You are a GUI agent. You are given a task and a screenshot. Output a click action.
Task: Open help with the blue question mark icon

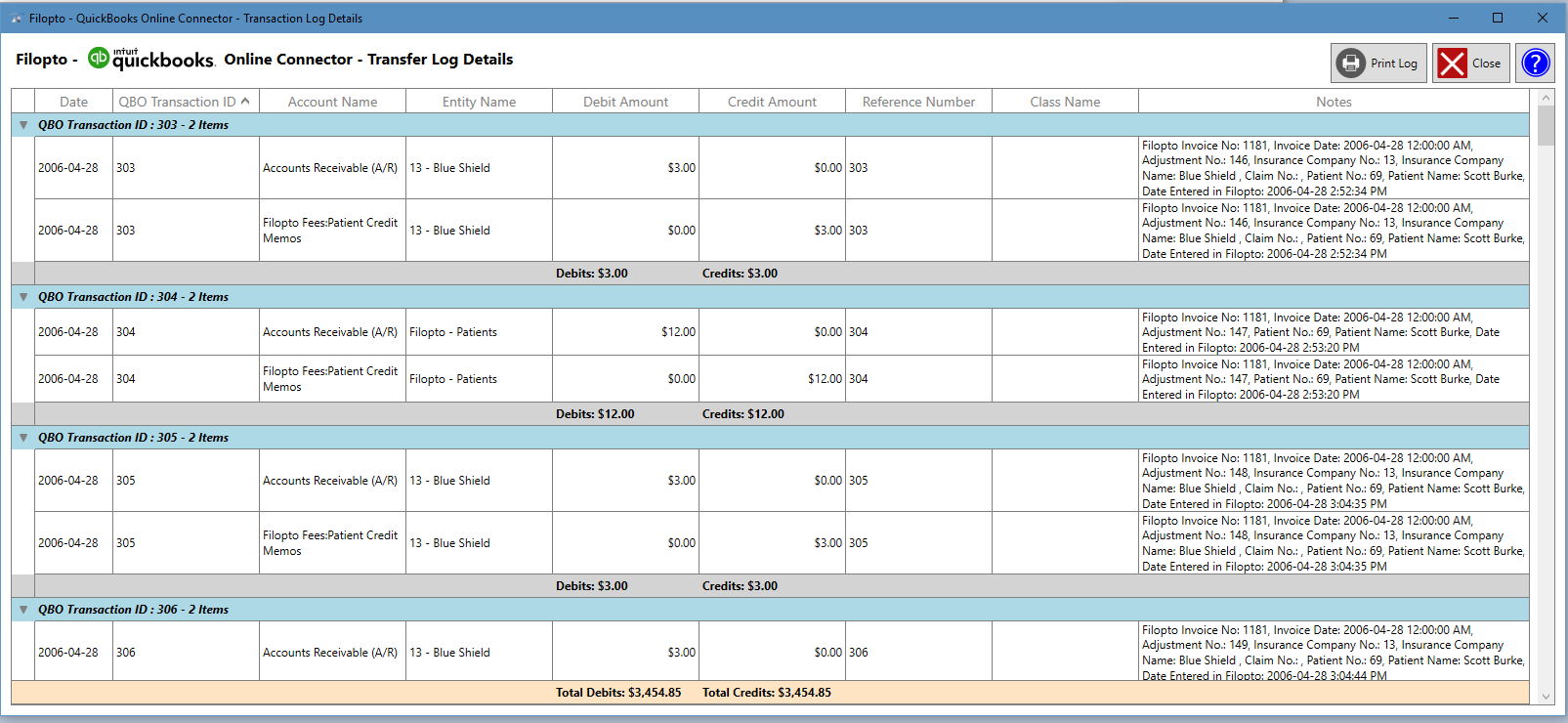[1536, 64]
